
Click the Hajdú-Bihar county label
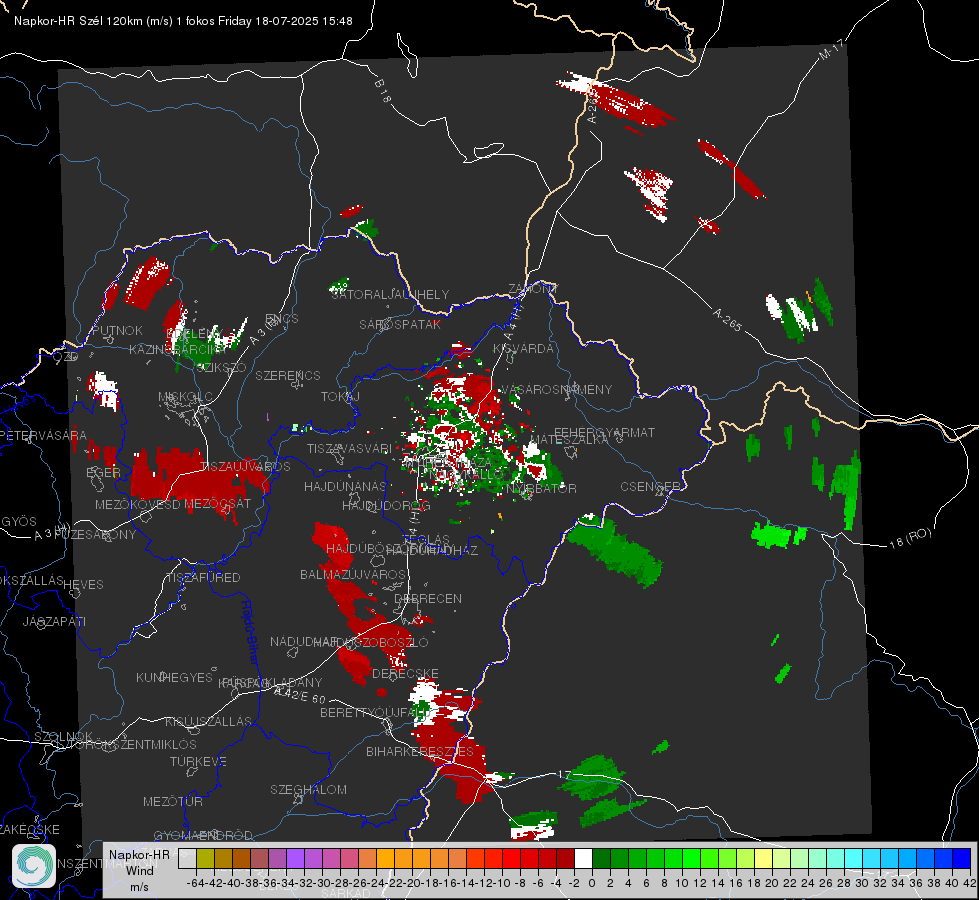[250, 632]
